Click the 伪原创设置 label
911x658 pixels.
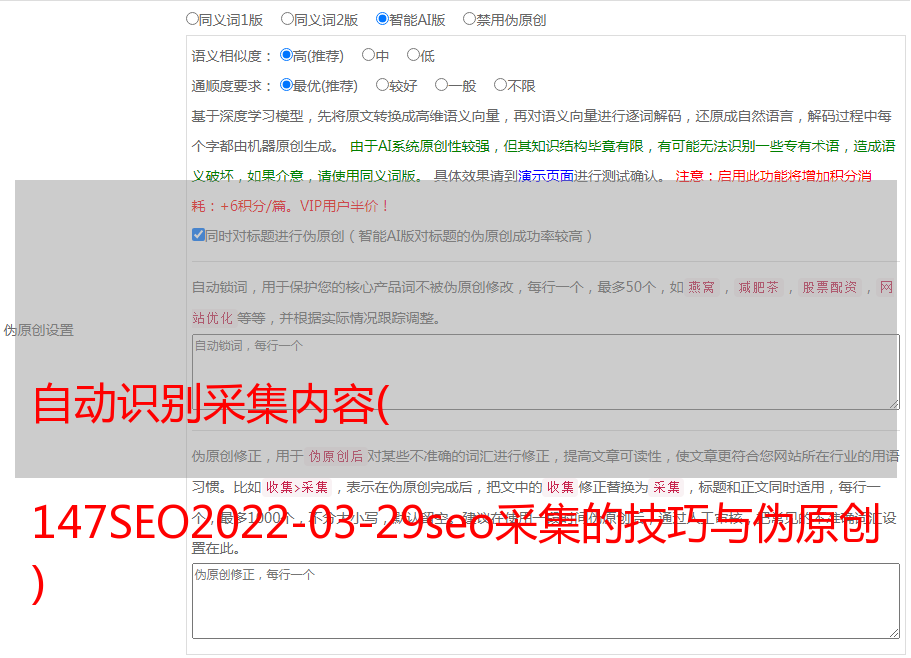38,330
